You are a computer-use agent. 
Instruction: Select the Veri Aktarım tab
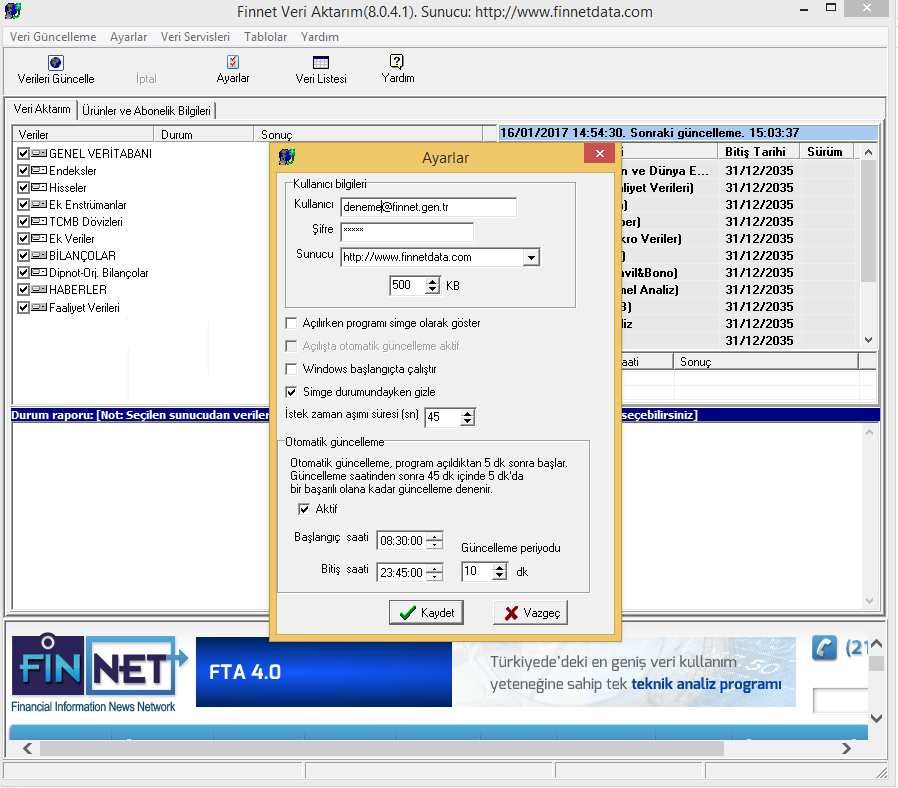coord(42,109)
